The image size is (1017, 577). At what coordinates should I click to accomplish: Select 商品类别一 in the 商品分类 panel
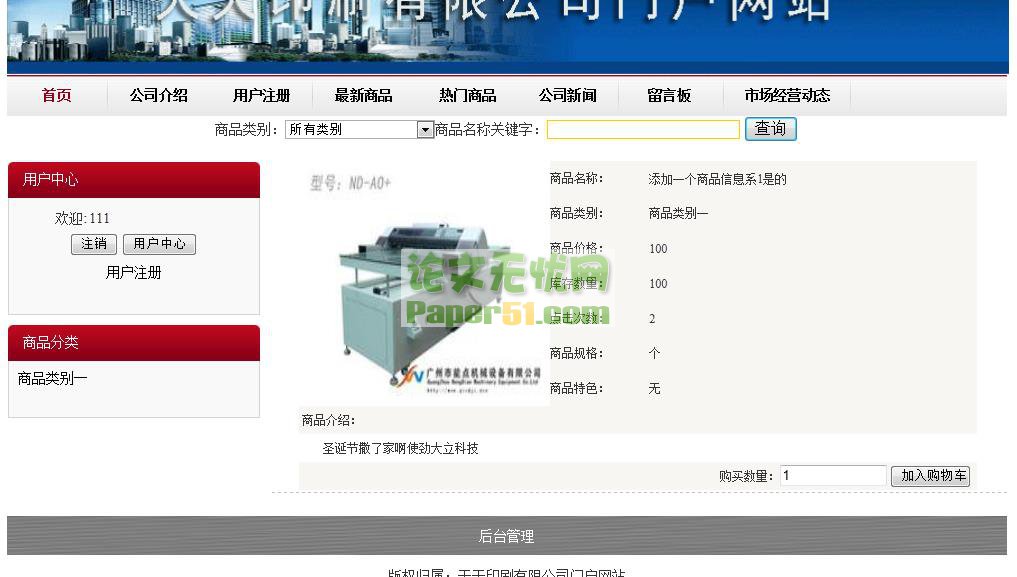click(x=53, y=379)
